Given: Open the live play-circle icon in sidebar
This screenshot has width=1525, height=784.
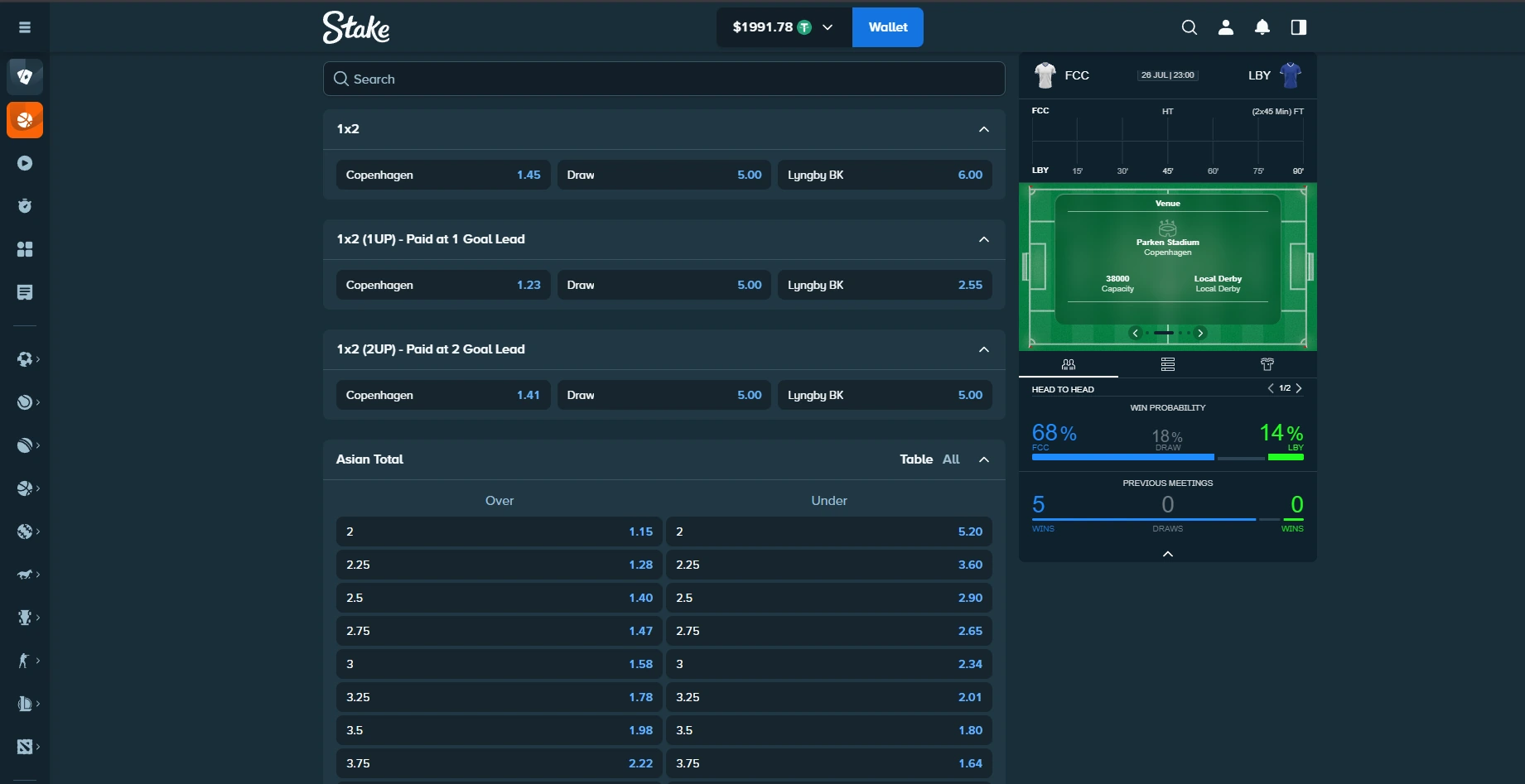Looking at the screenshot, I should [25, 163].
